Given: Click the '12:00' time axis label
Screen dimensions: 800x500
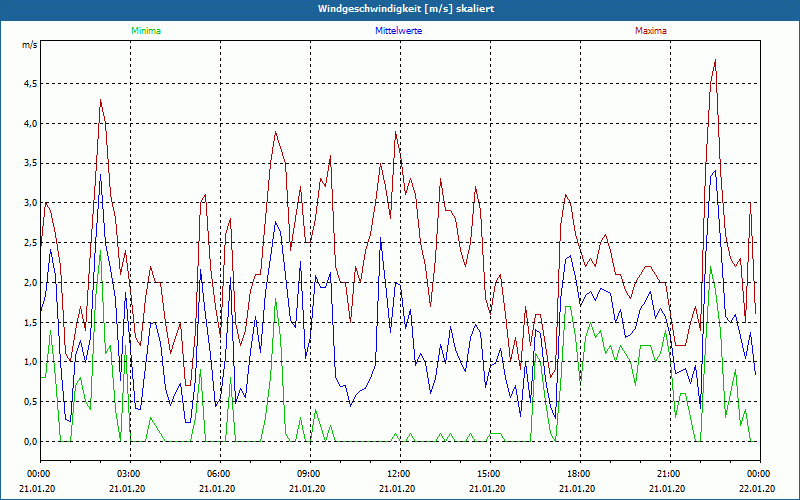Looking at the screenshot, I should (x=398, y=474).
